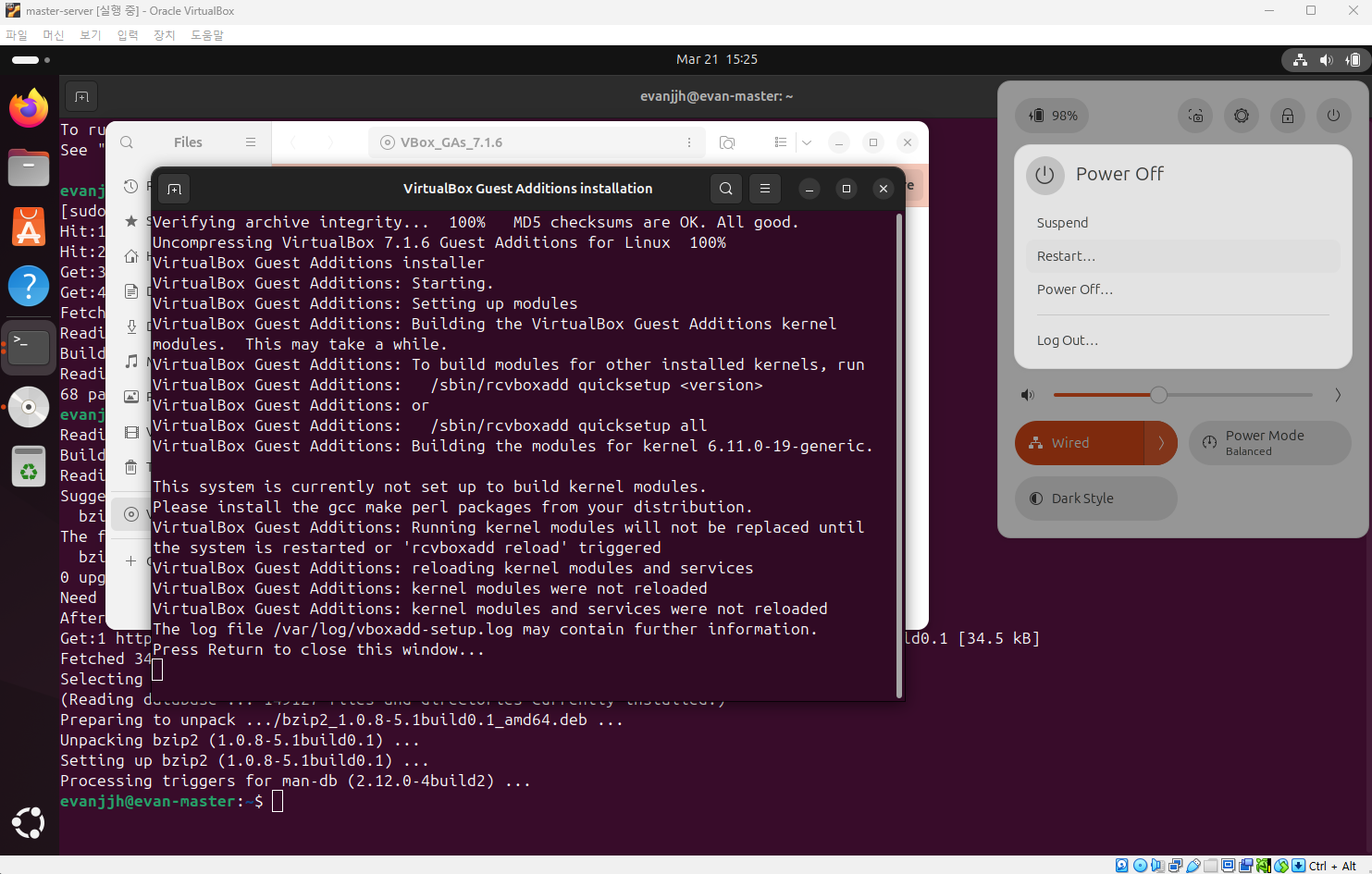Click the screenshot icon in quick settings
The width and height of the screenshot is (1372, 874).
pos(1195,116)
